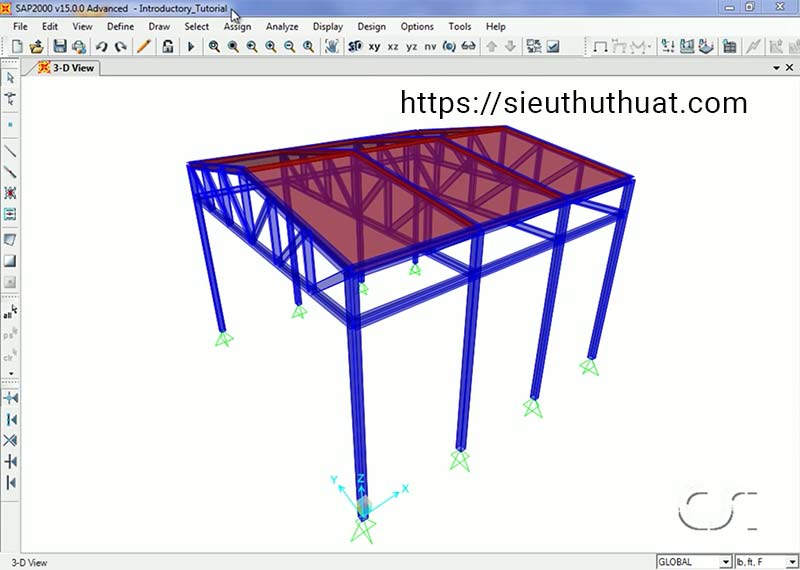The image size is (800, 570).
Task: Switch to the xy plane view
Action: [x=374, y=47]
